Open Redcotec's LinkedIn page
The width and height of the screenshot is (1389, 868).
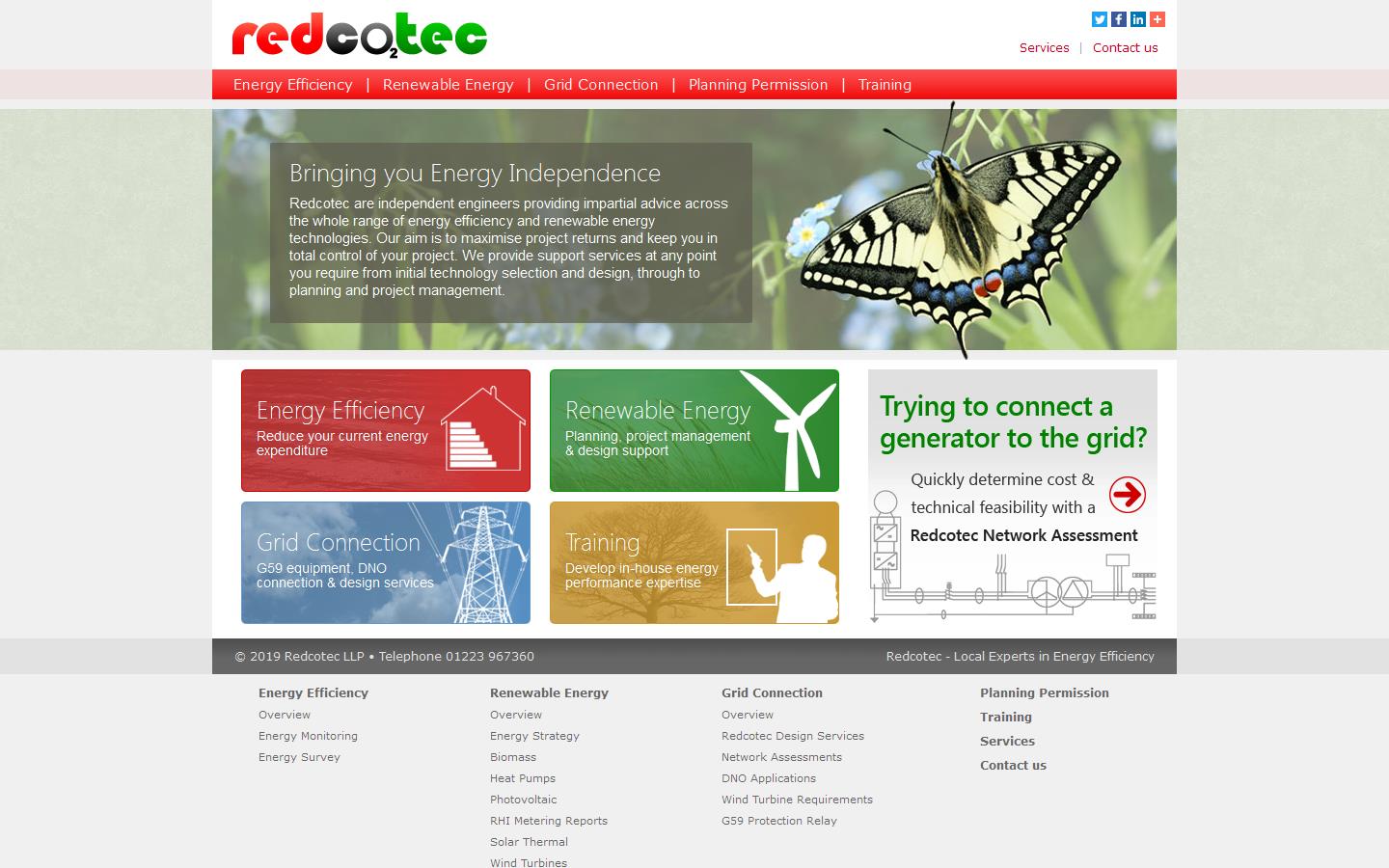click(x=1137, y=19)
